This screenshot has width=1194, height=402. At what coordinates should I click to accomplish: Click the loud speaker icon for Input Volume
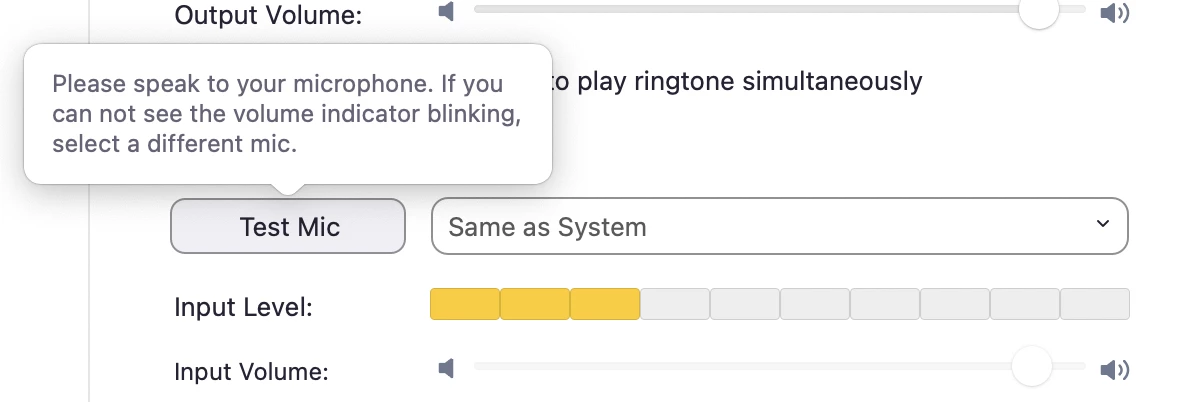coord(1113,371)
